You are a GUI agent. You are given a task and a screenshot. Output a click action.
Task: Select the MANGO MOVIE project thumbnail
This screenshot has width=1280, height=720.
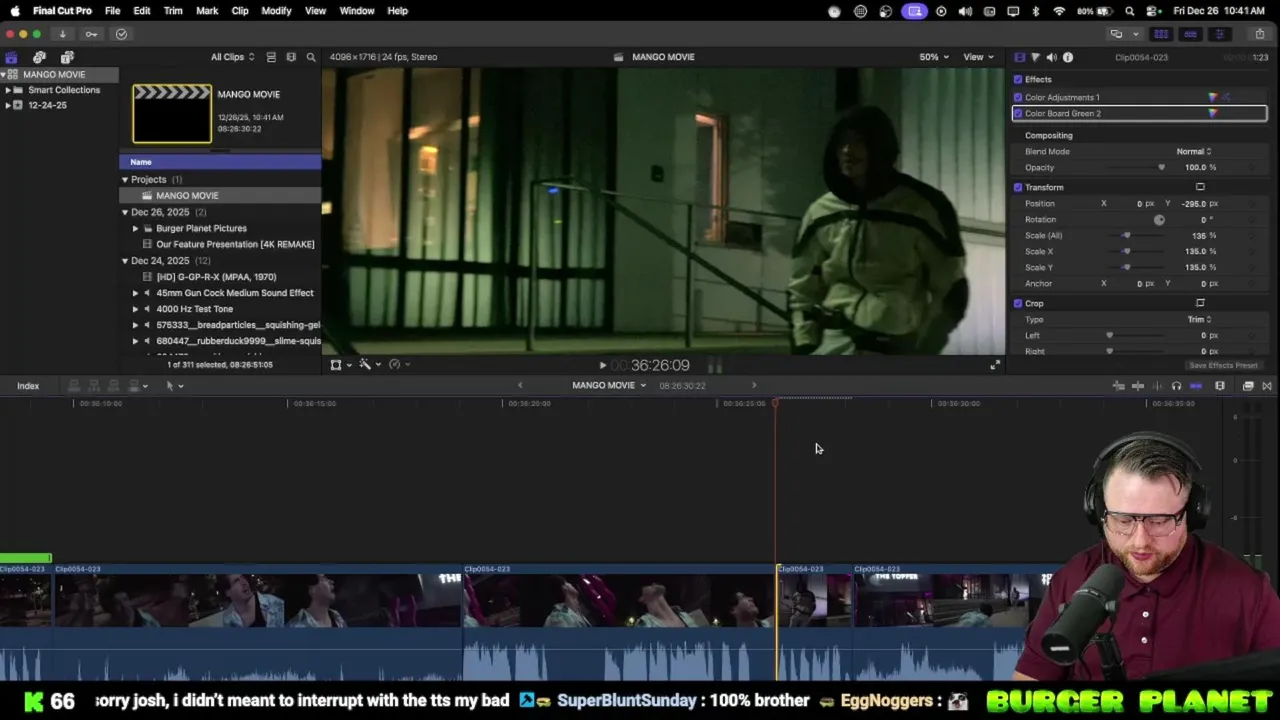point(172,113)
